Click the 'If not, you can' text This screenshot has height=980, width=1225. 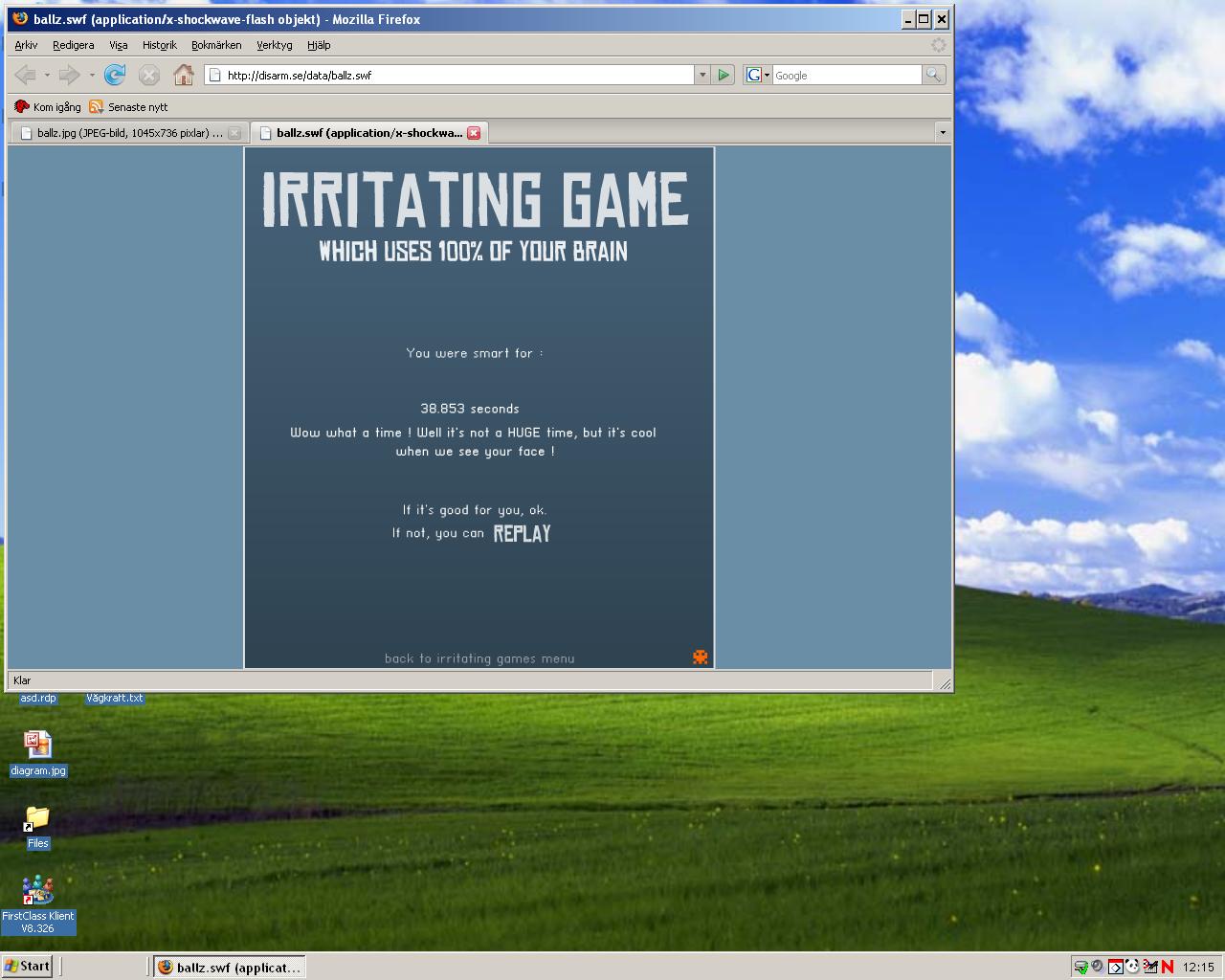(438, 533)
